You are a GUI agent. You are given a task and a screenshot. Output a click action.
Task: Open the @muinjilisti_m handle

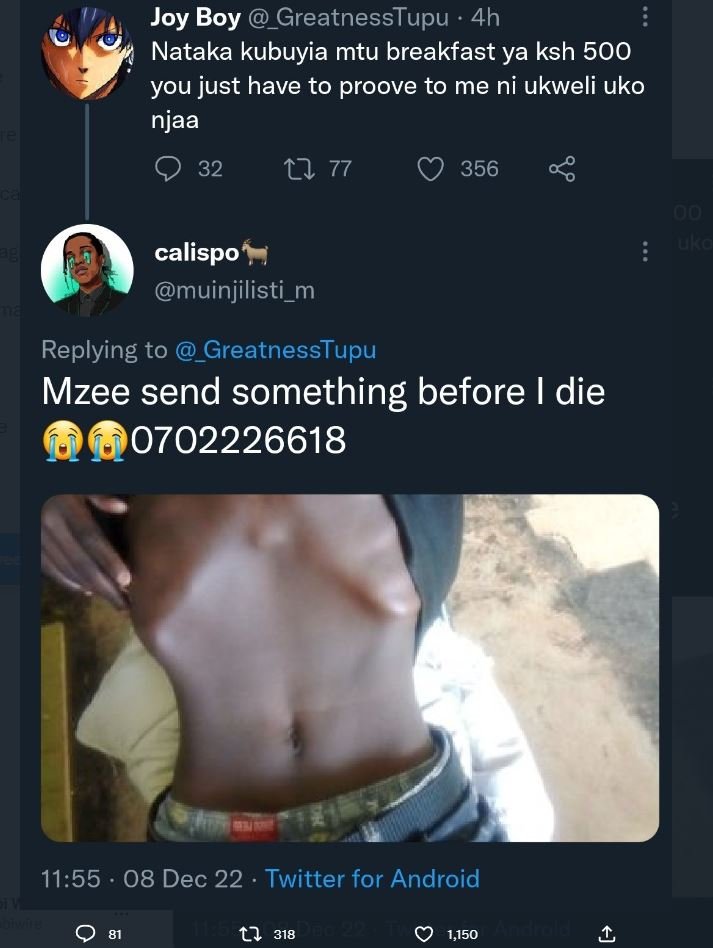coord(234,290)
